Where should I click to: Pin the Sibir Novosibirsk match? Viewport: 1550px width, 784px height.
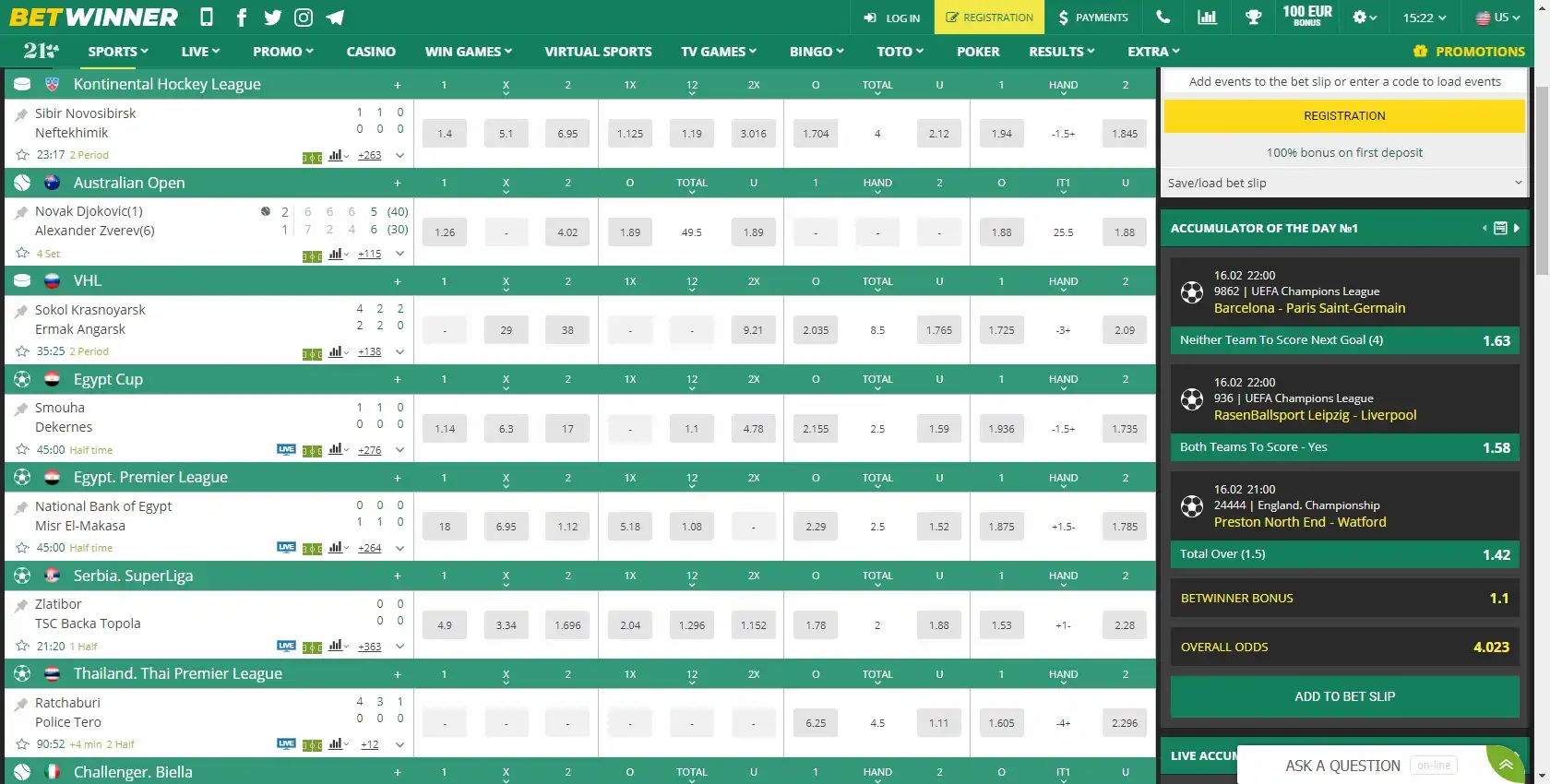[21, 114]
